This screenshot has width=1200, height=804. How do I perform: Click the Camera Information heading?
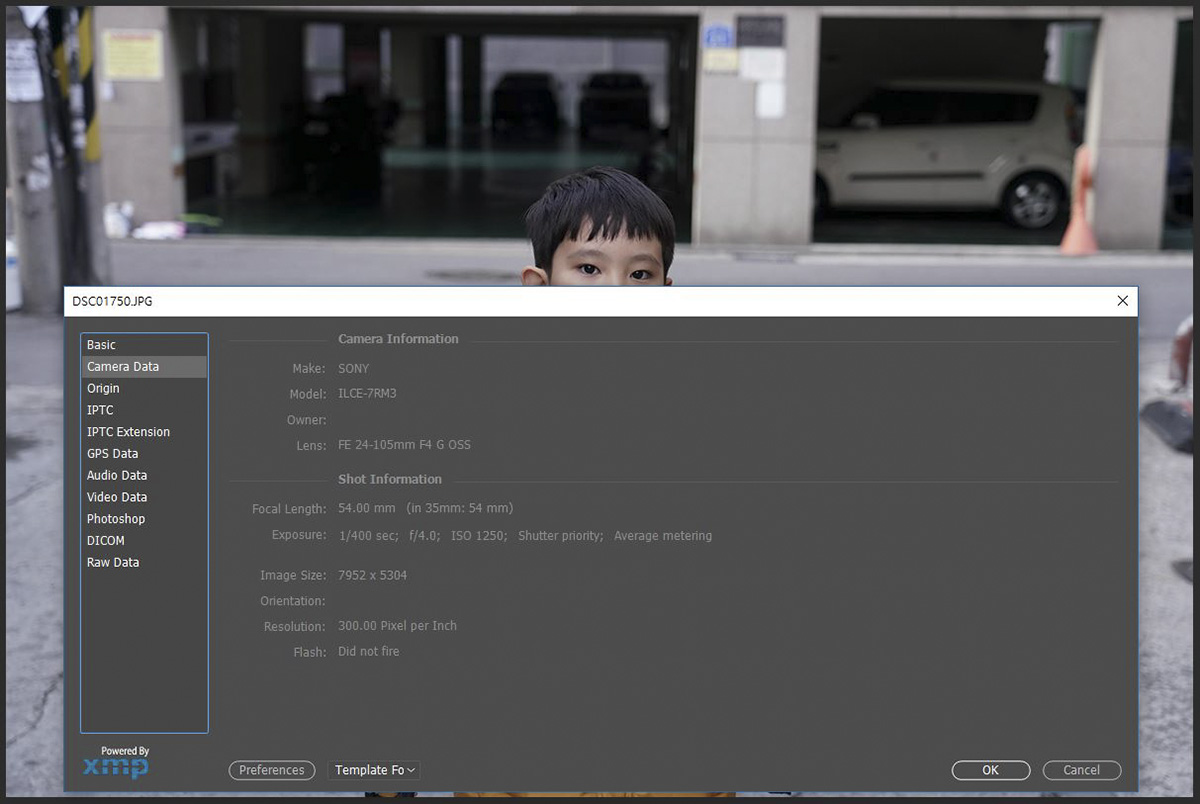click(x=398, y=339)
